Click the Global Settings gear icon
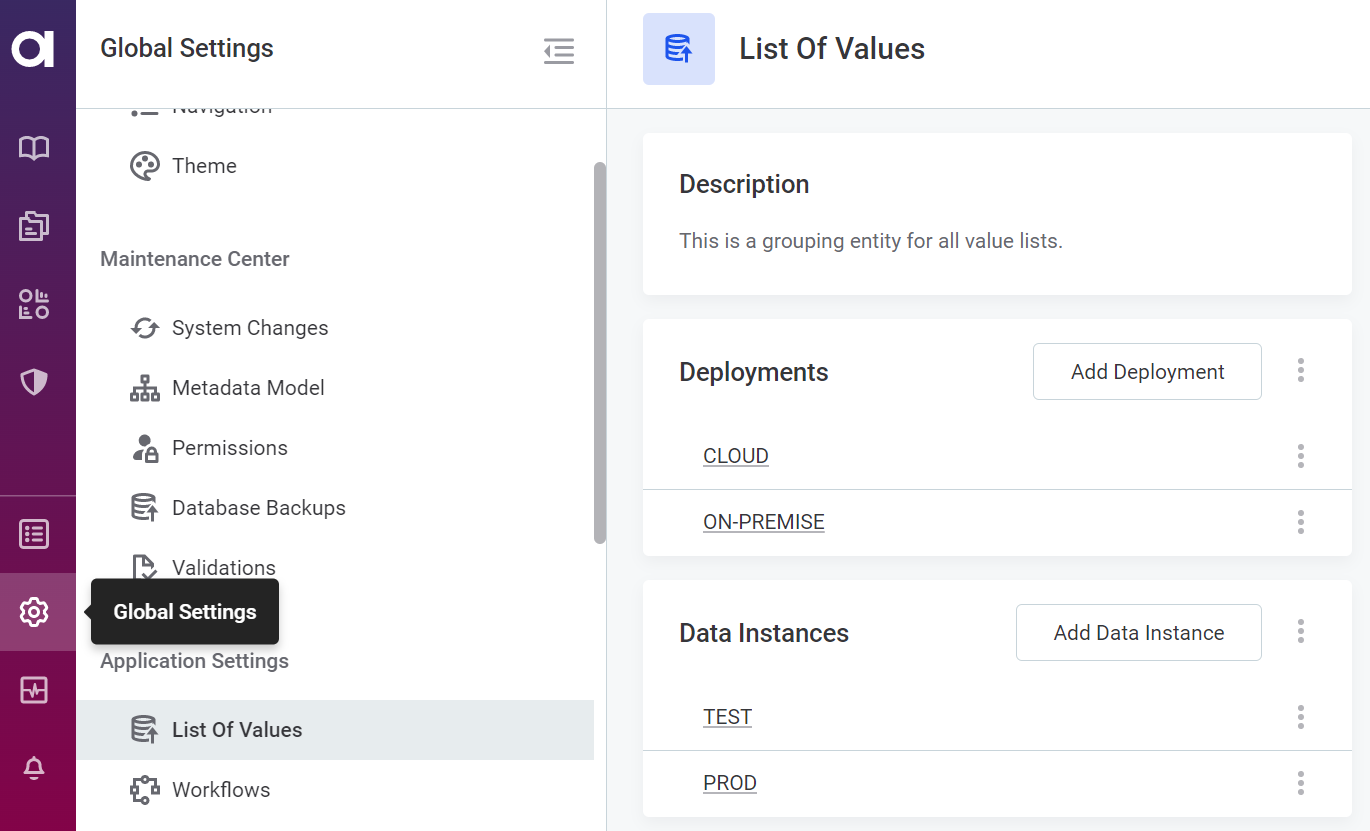Screen dimensions: 1370x831 pos(34,612)
